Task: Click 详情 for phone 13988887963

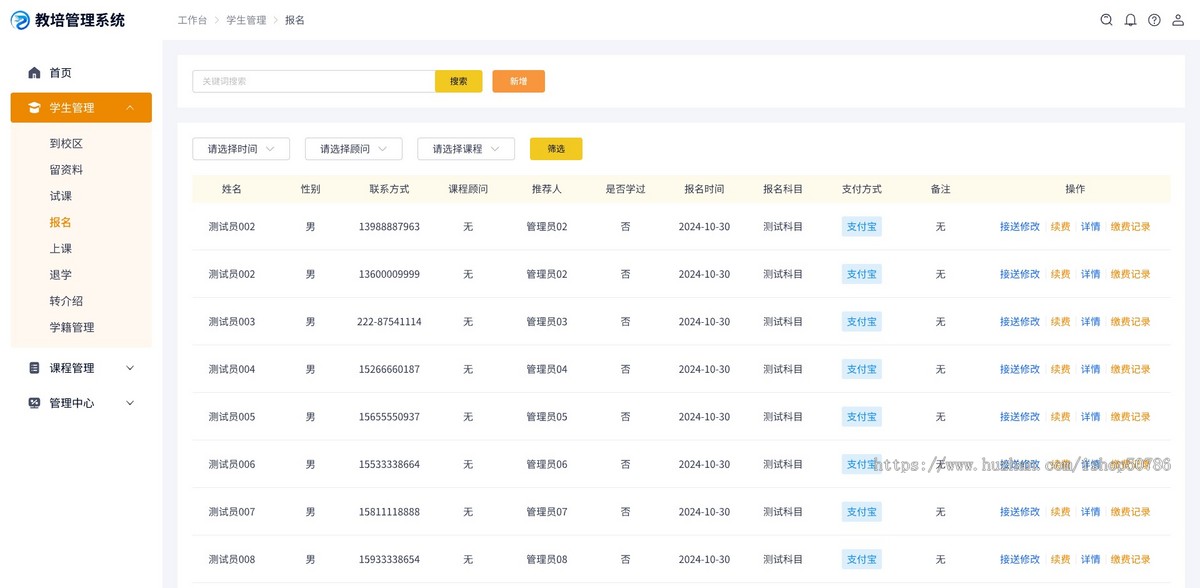Action: click(1090, 227)
